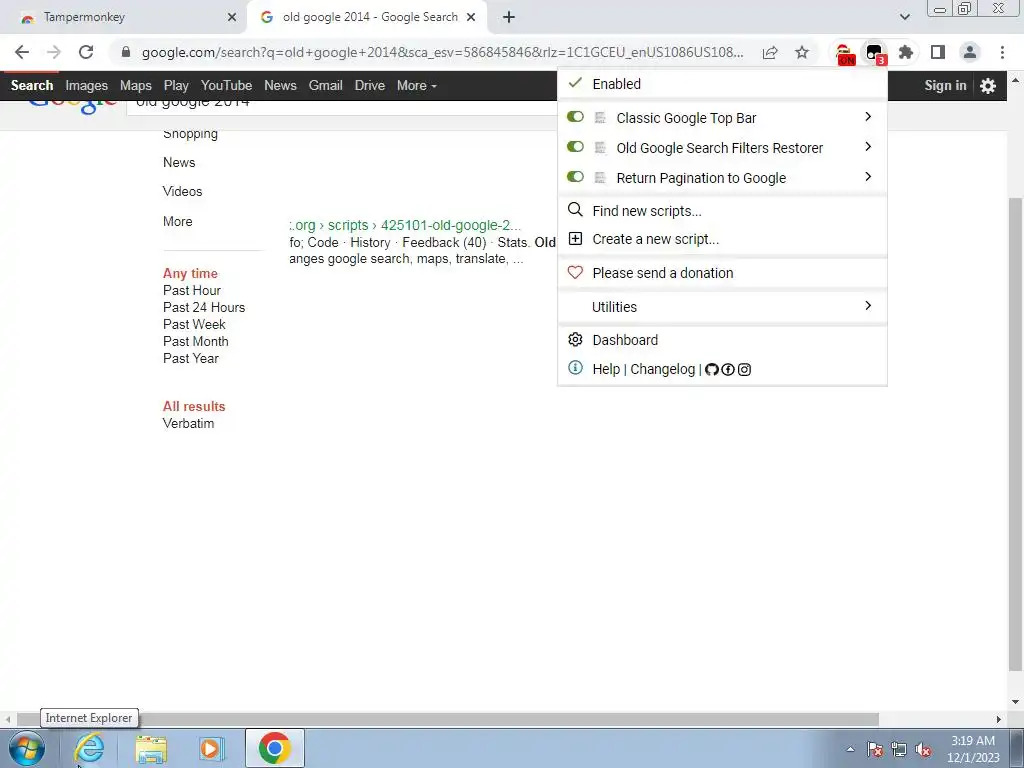
Task: Open the Windows Start button
Action: (x=27, y=748)
